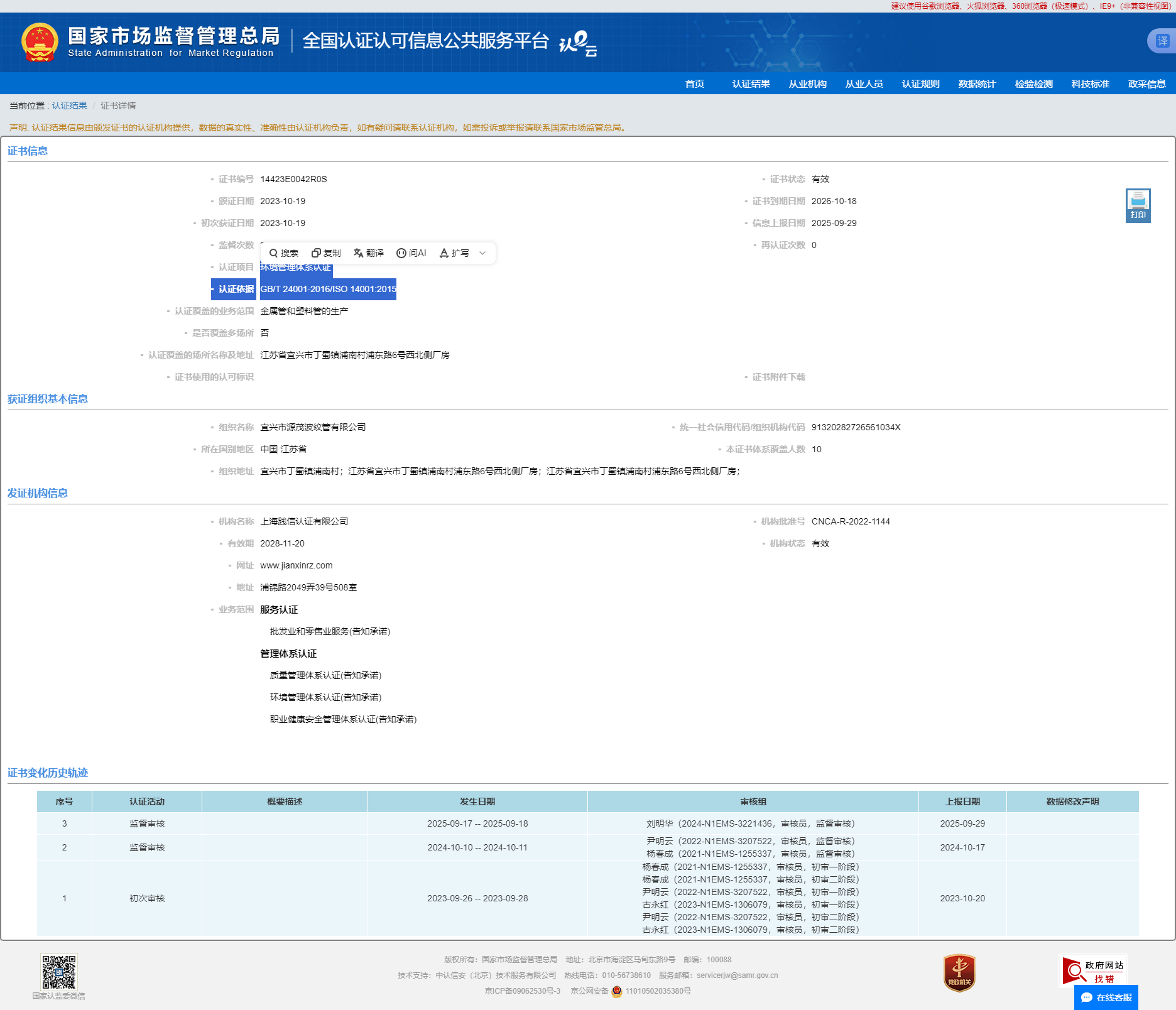The image size is (1176, 1010).
Task: Click organization name 宜兴市源茂波纹管有限公司
Action: tap(313, 427)
